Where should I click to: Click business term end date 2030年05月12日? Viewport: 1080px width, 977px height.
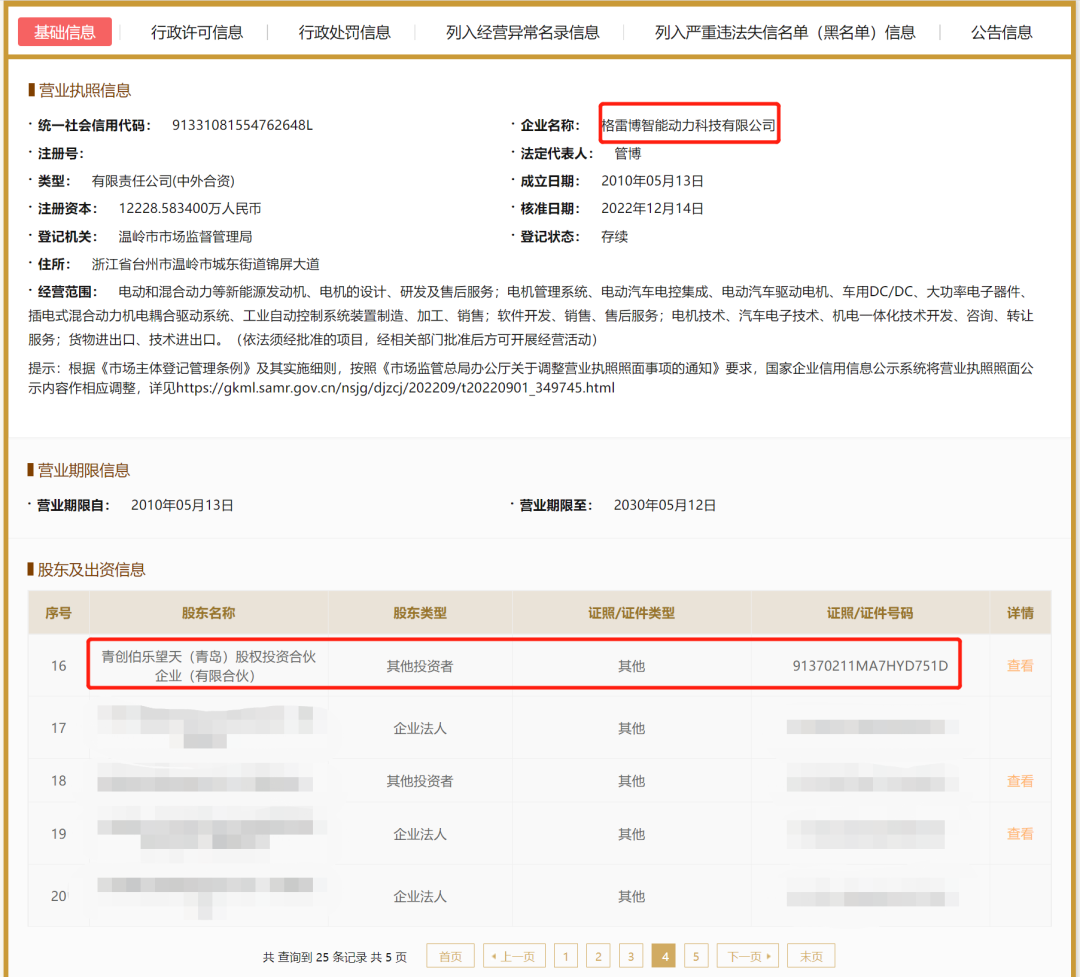pos(665,505)
